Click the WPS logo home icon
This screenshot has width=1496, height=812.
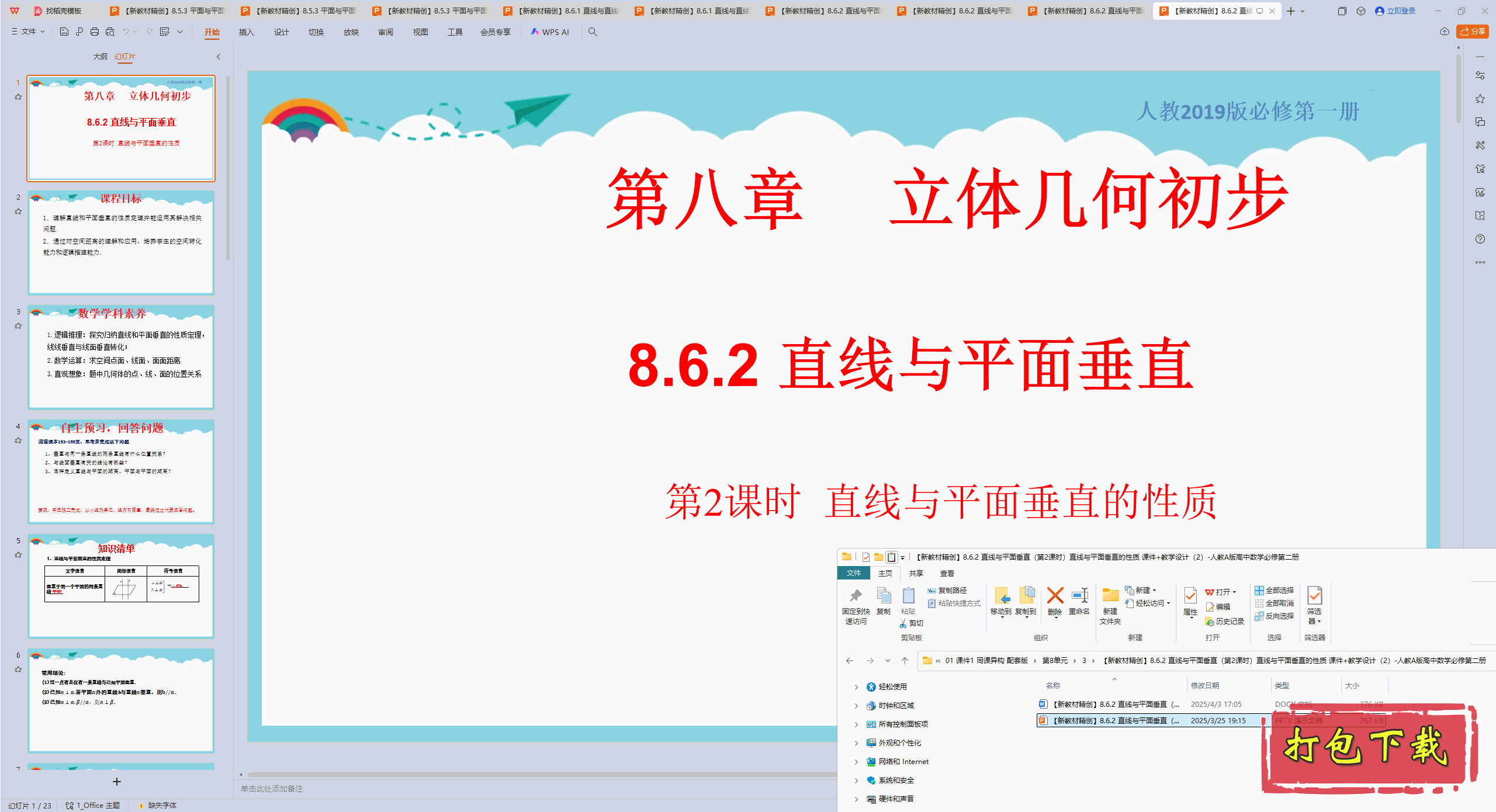15,11
